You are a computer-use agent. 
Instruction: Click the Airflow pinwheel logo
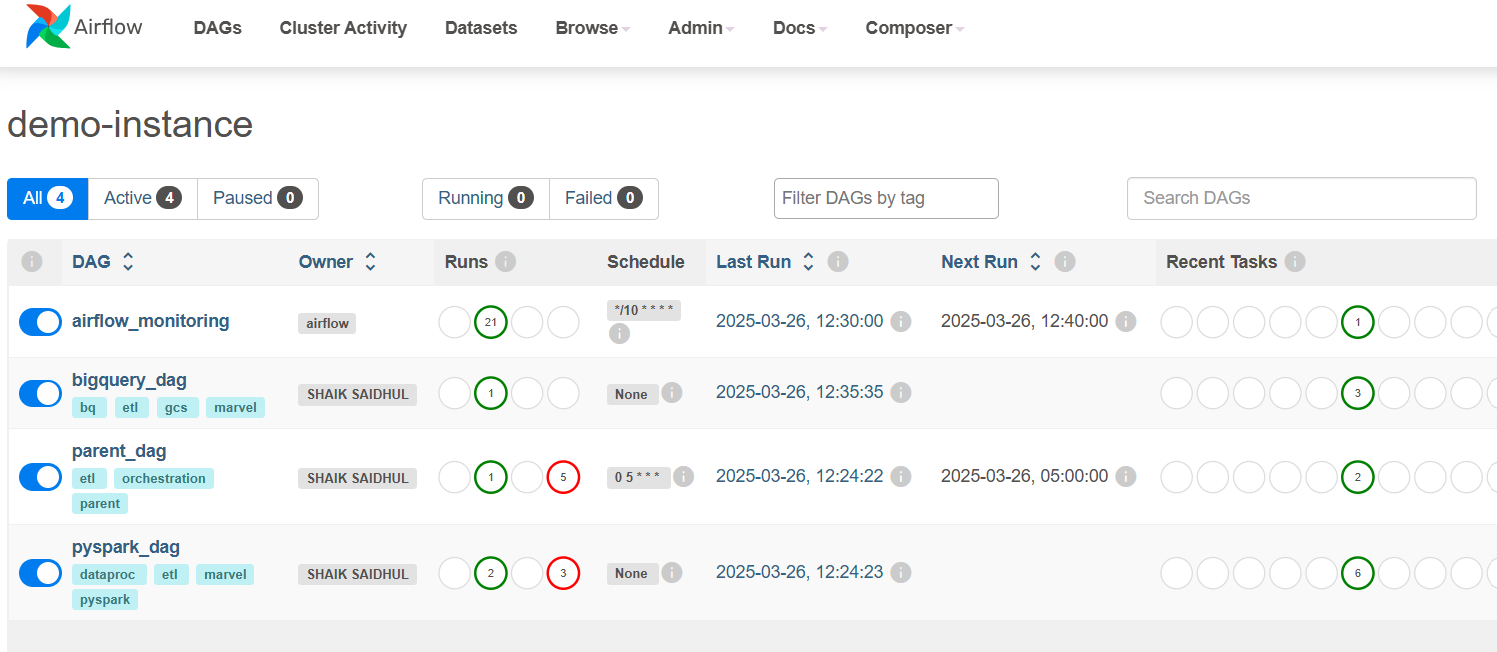(48, 27)
